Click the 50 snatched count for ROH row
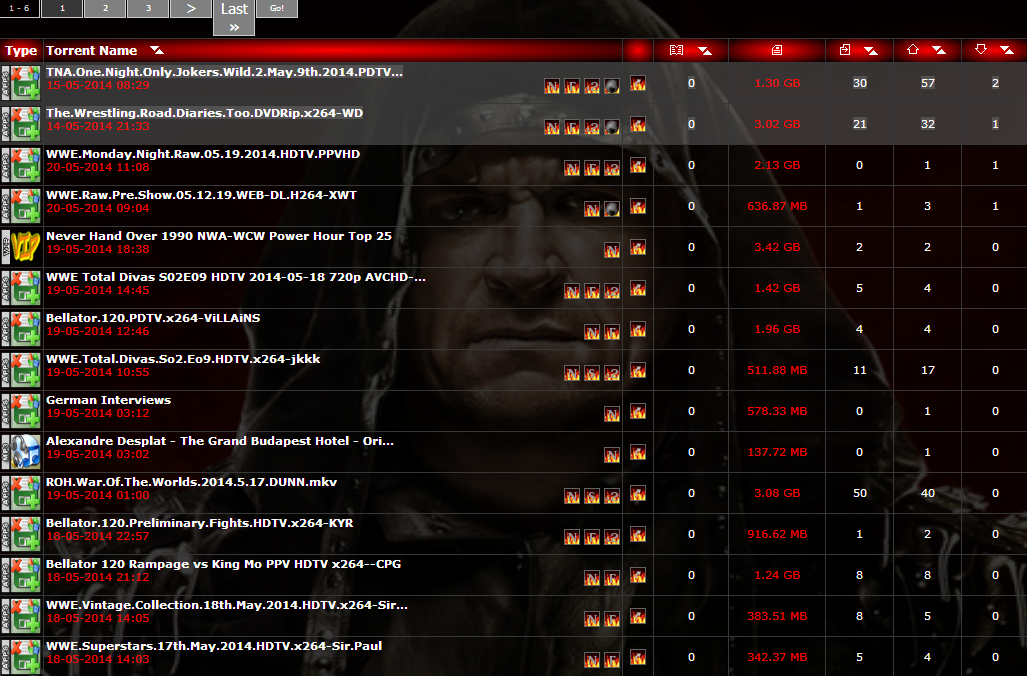The width and height of the screenshot is (1027, 676). (859, 493)
